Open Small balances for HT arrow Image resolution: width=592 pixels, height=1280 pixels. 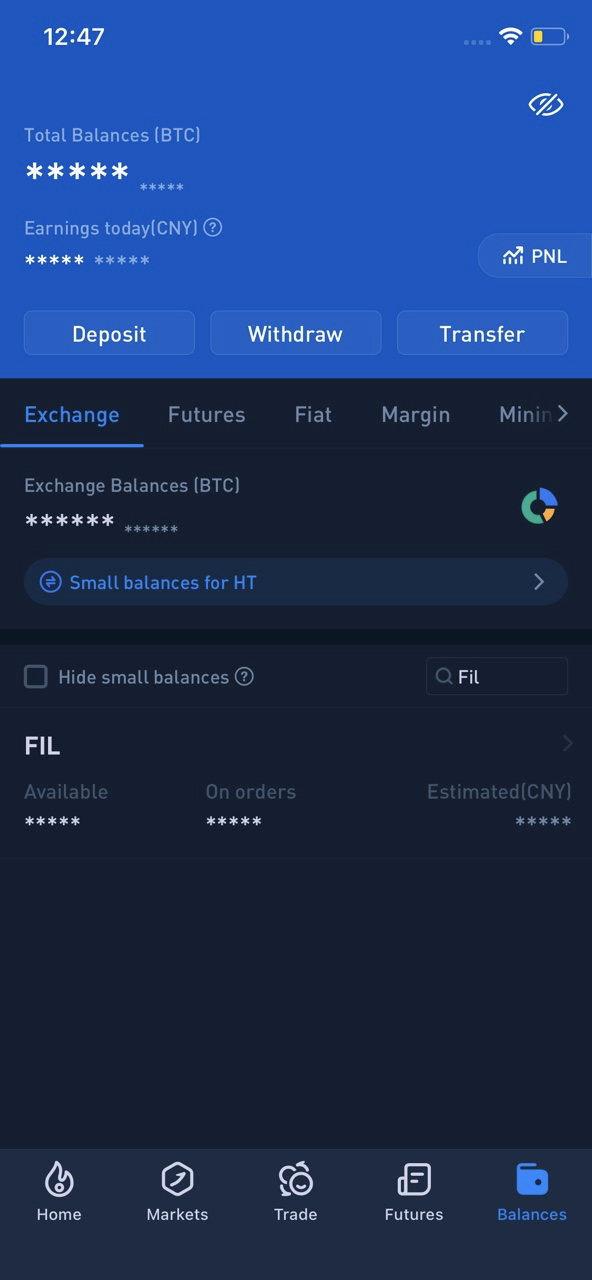click(x=539, y=582)
